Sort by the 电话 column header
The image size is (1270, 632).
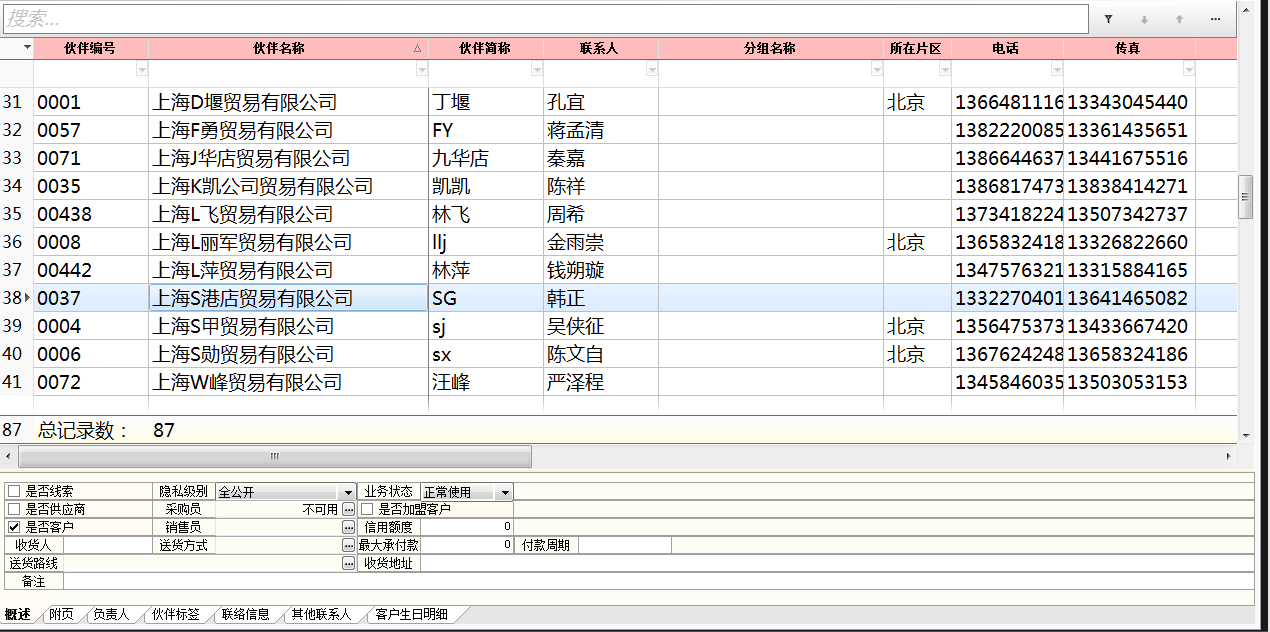[1007, 48]
